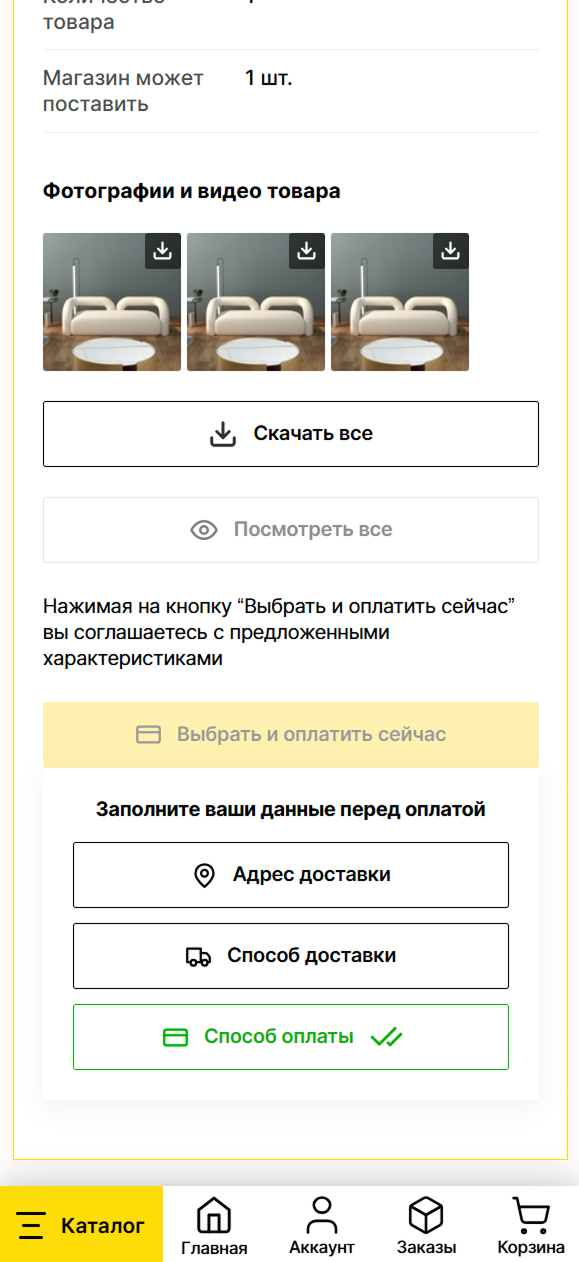Select the Каталог hamburger icon
This screenshot has width=579, height=1262.
click(32, 1224)
